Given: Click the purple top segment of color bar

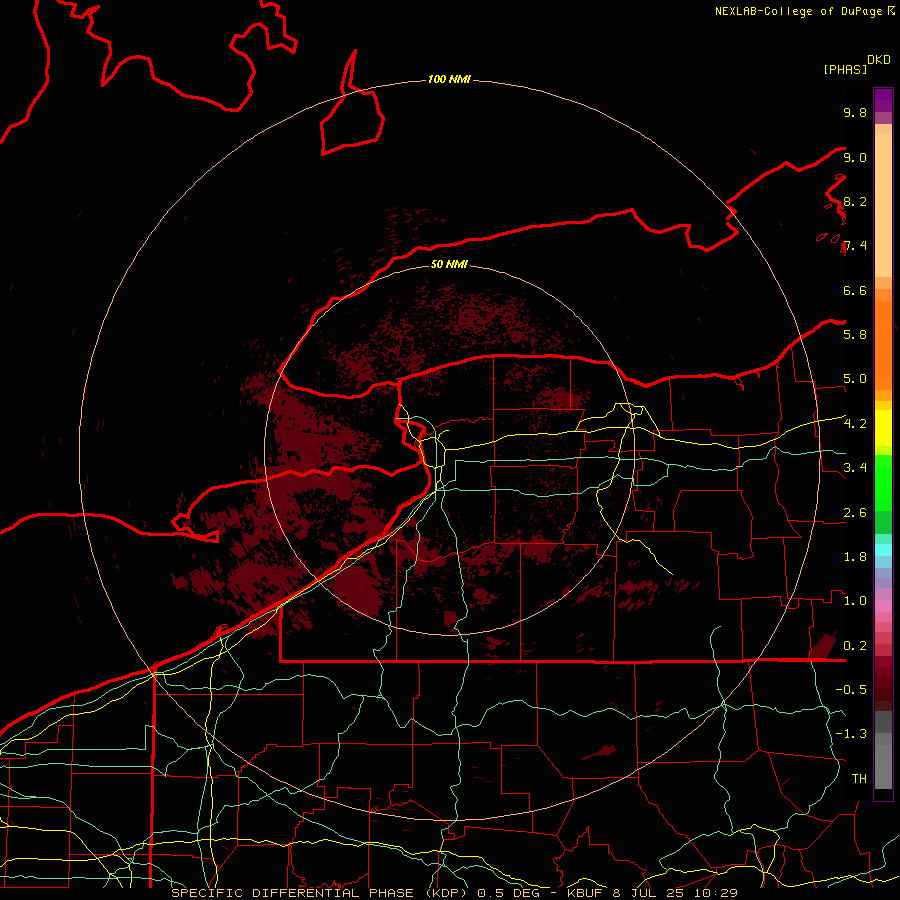Looking at the screenshot, I should (x=883, y=100).
